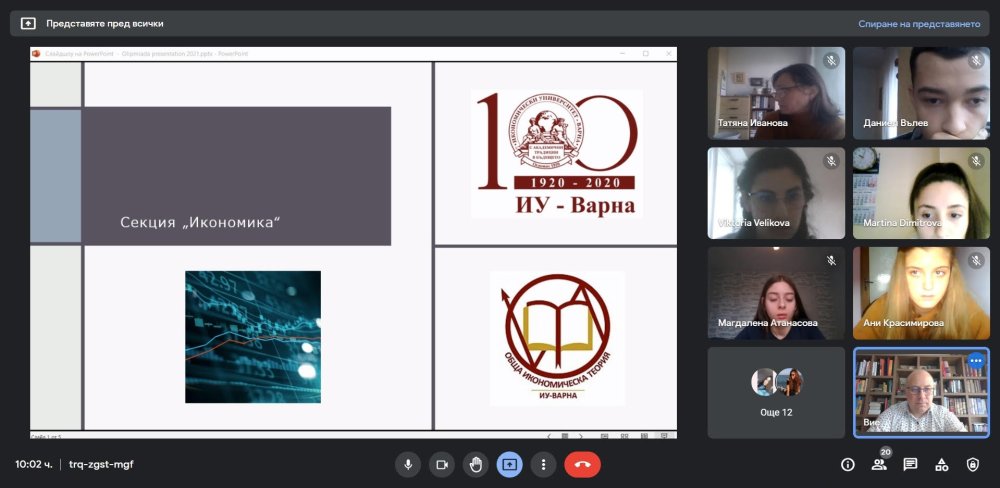Open the meeting details info icon
The image size is (1000, 488).
pyautogui.click(x=848, y=465)
